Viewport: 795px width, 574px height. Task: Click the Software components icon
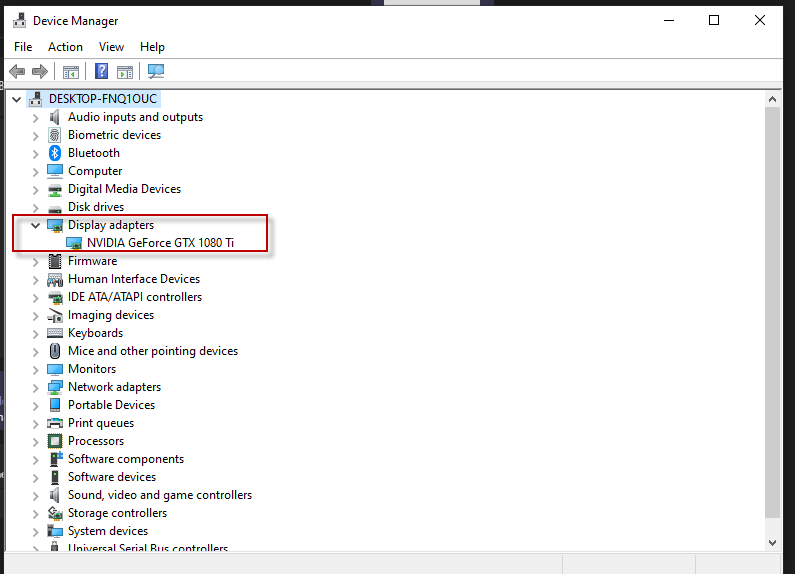(55, 459)
